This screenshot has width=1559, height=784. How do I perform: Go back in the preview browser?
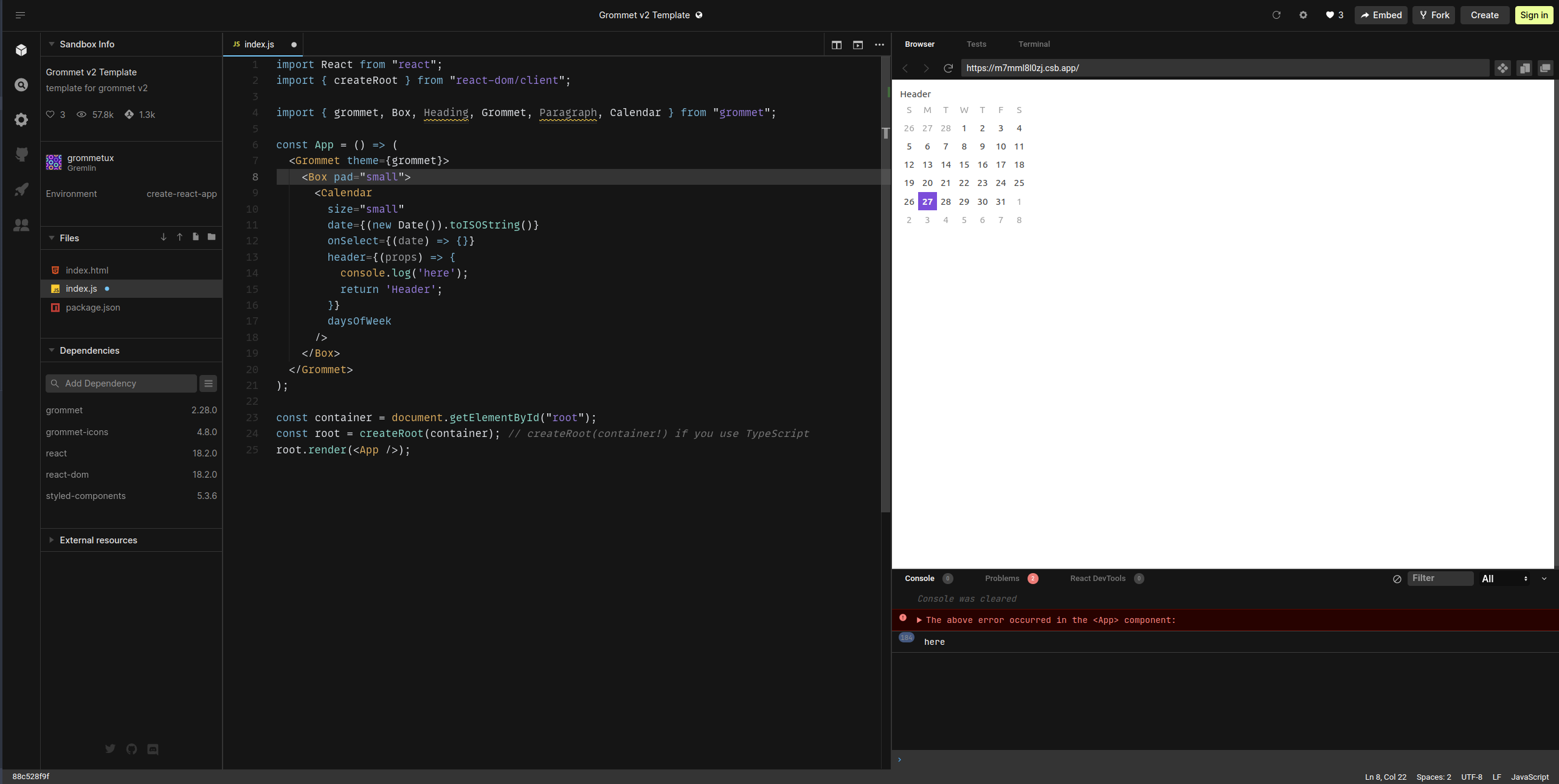(905, 68)
